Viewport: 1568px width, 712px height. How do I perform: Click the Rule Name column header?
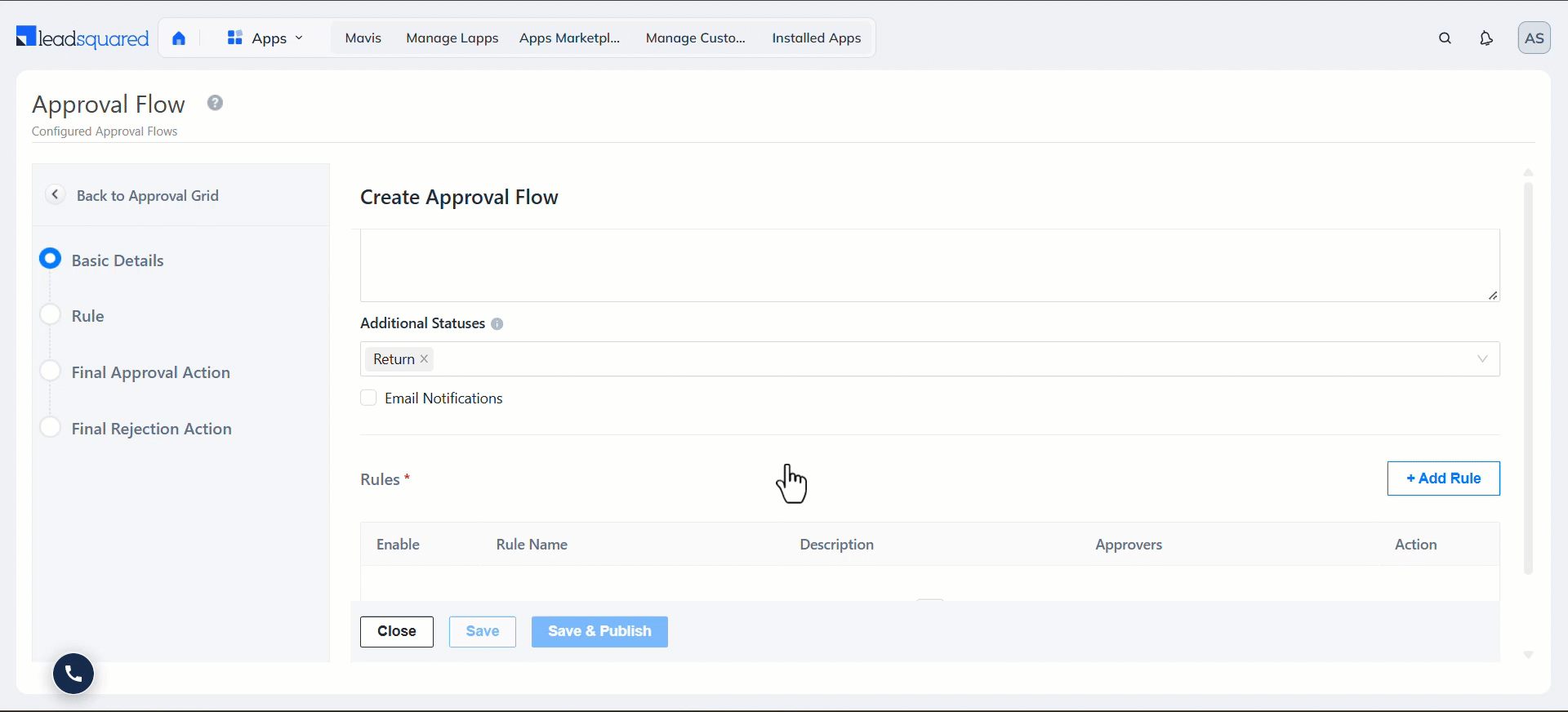tap(532, 545)
